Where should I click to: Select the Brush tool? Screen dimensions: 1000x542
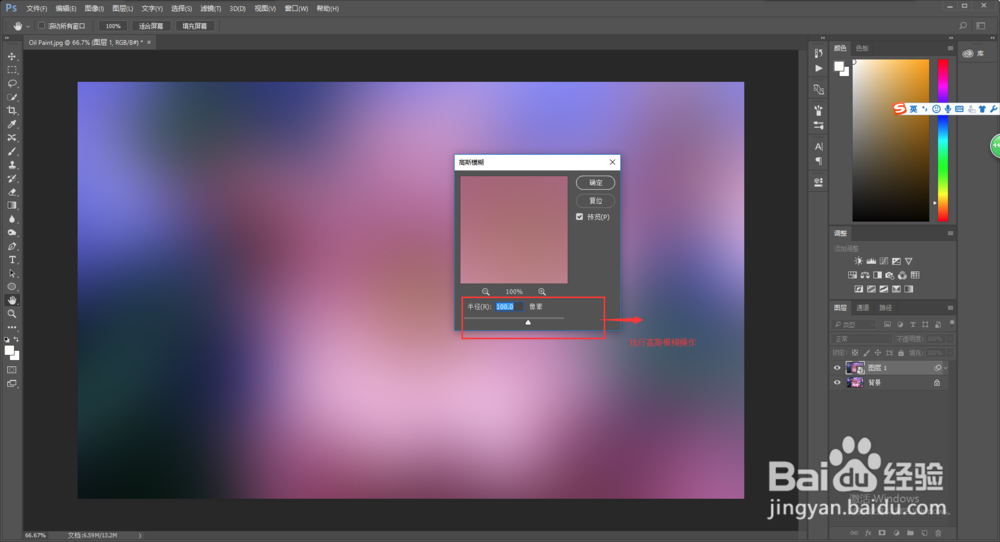11,152
